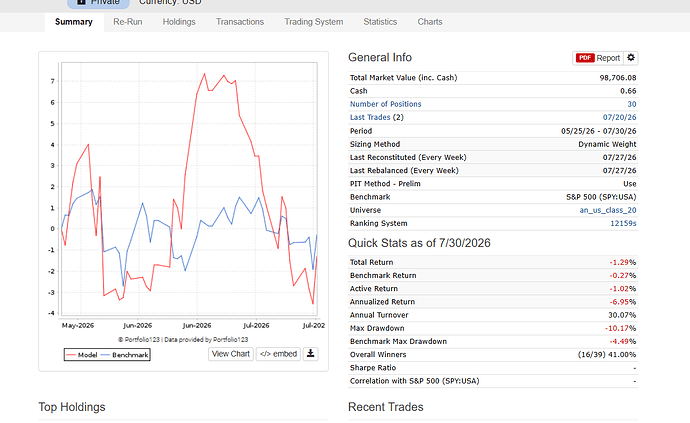This screenshot has height=423, width=690.
Task: Open the an_us_class_20 universe link
Action: pyautogui.click(x=608, y=210)
